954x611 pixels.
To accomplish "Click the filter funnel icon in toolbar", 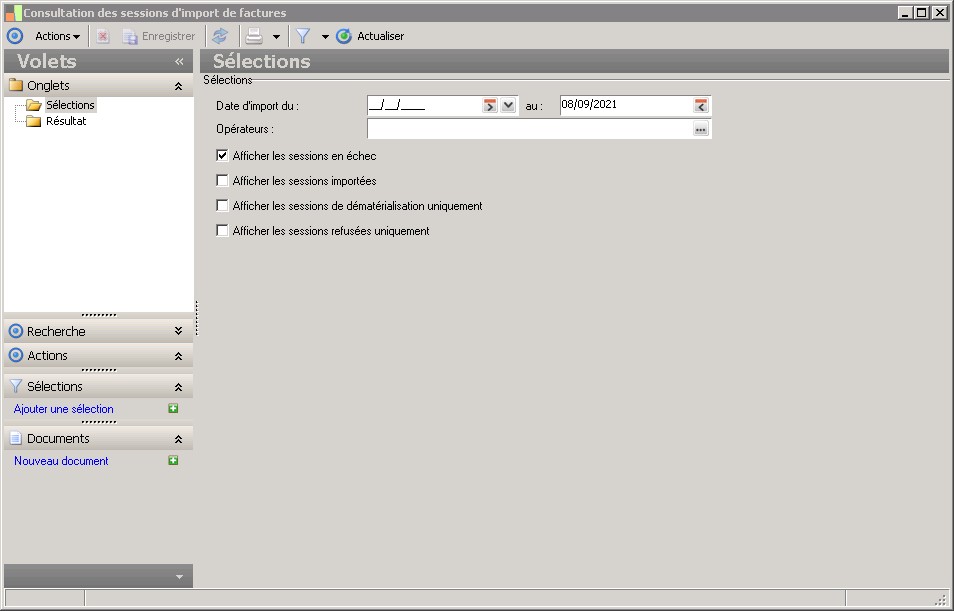I will click(303, 36).
